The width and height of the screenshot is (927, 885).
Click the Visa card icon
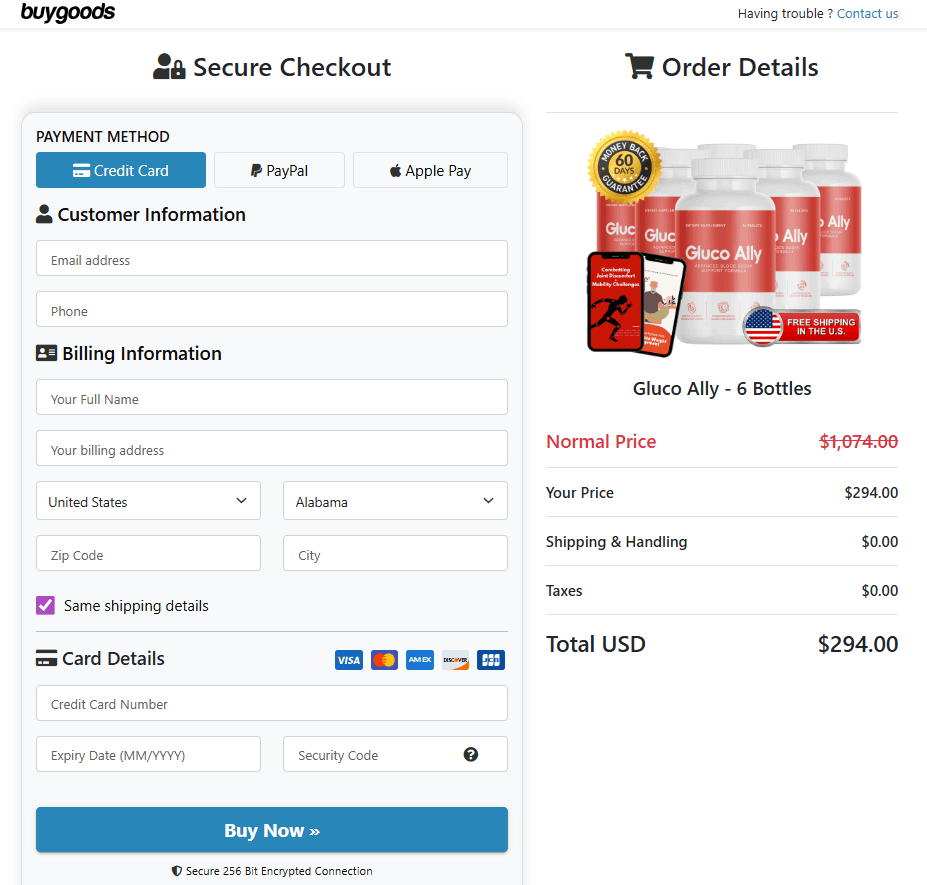point(349,660)
